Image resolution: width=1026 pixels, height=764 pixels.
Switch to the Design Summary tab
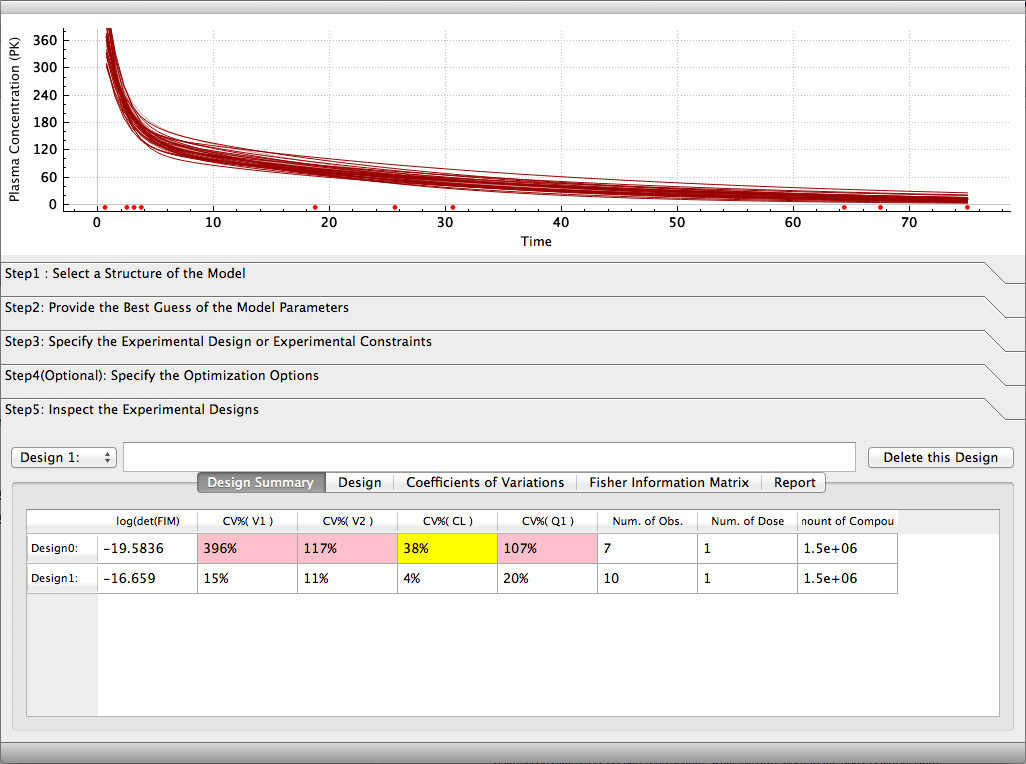click(260, 482)
